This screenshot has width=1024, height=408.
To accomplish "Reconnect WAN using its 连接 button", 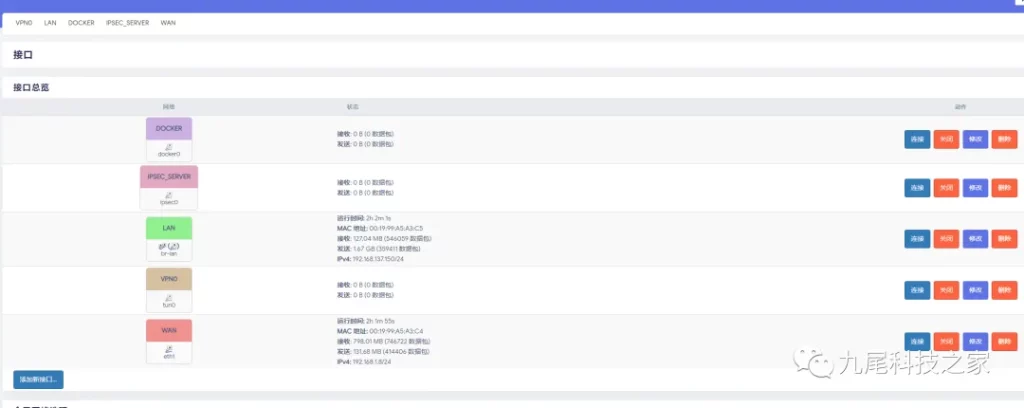I will click(917, 340).
